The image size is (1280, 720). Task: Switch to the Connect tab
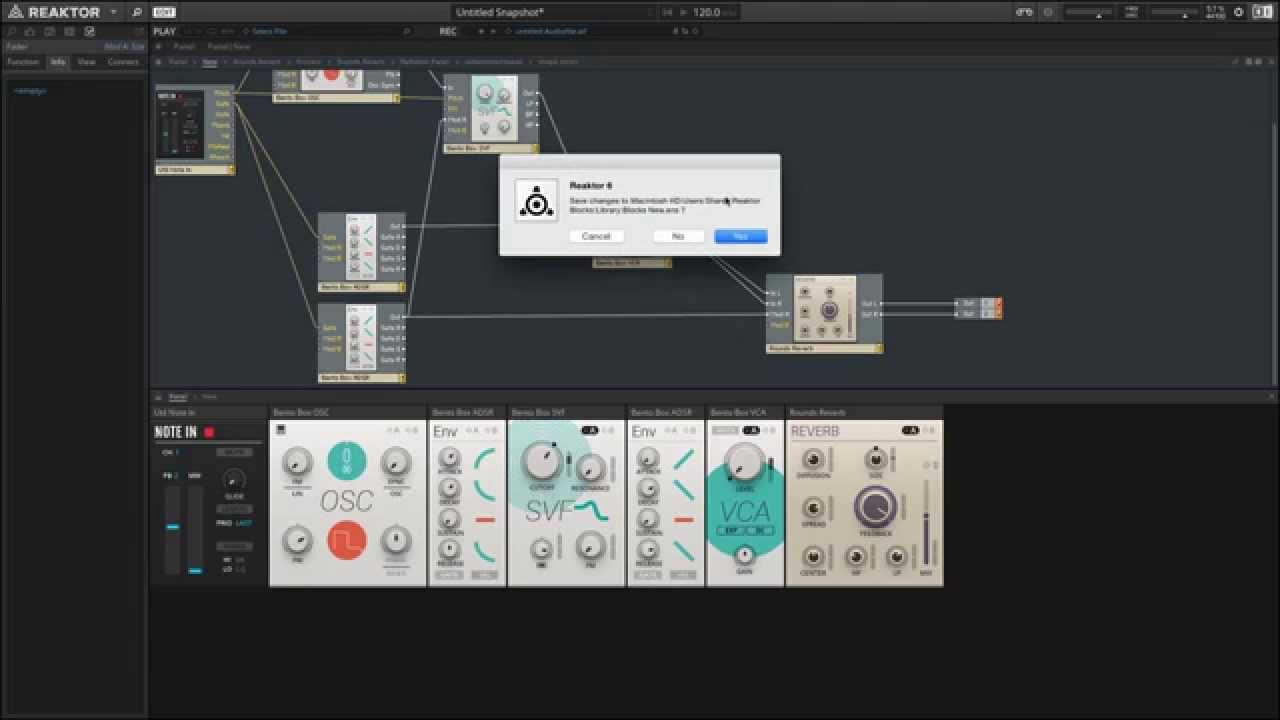(x=123, y=62)
